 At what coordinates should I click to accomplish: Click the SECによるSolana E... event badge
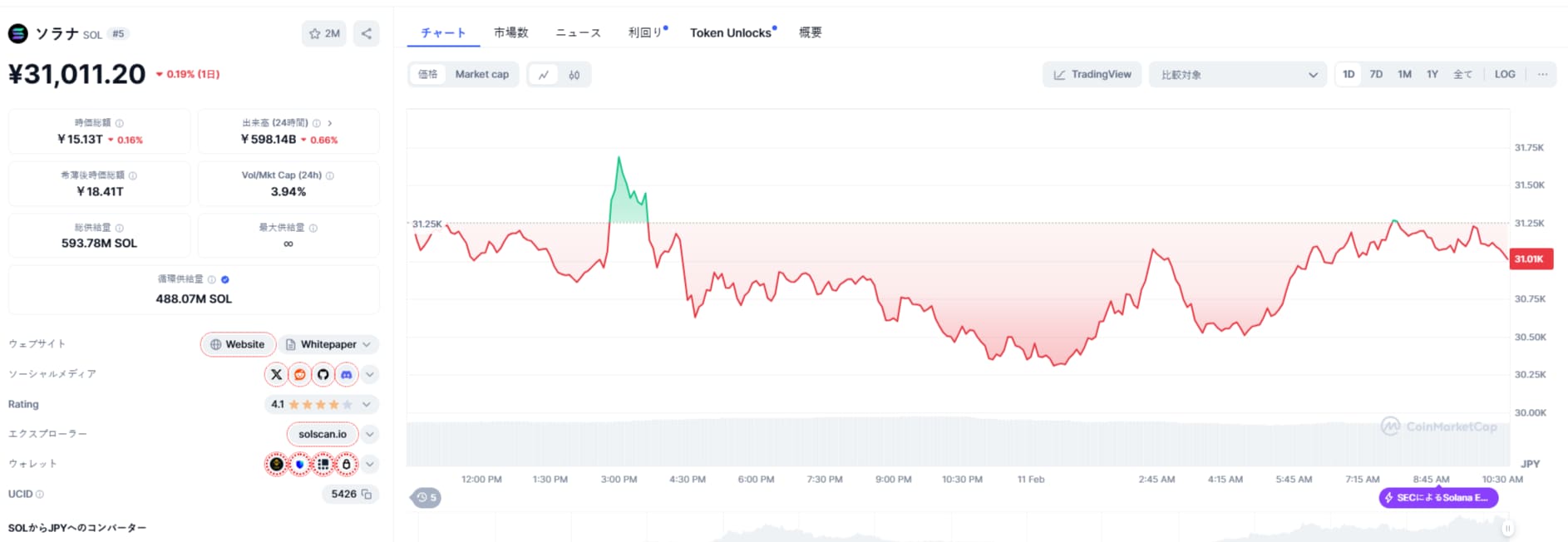[1438, 497]
